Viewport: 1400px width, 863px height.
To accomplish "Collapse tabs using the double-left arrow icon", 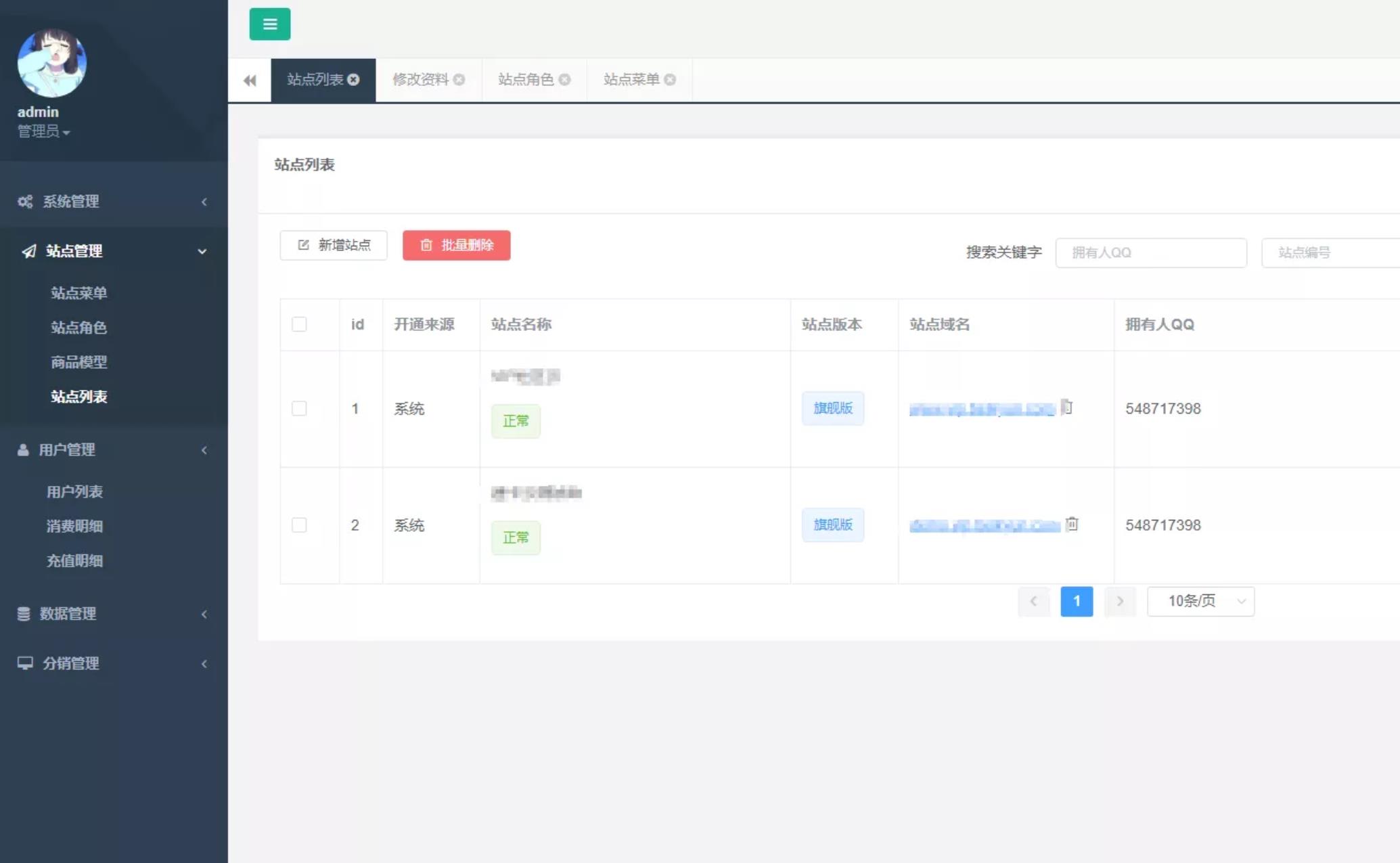I will [249, 80].
